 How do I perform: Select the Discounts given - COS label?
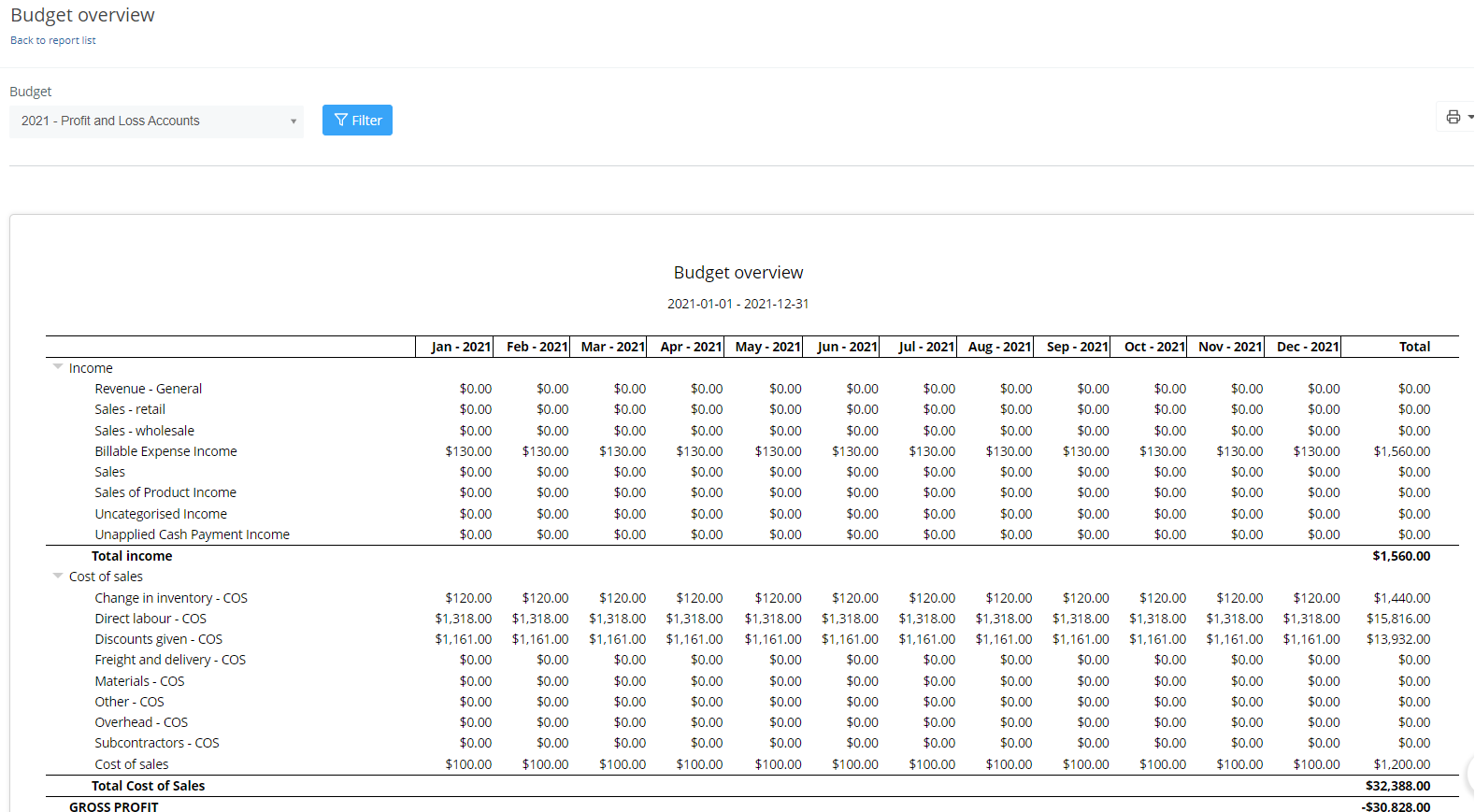(159, 639)
